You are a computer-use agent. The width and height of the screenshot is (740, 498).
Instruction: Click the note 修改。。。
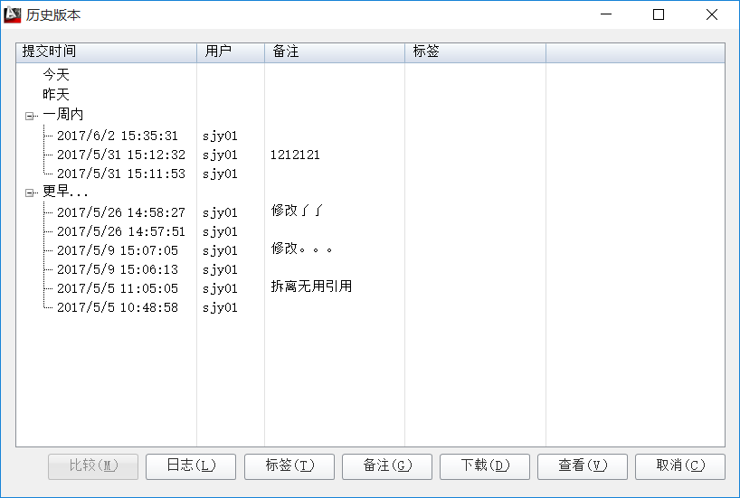[x=302, y=248]
